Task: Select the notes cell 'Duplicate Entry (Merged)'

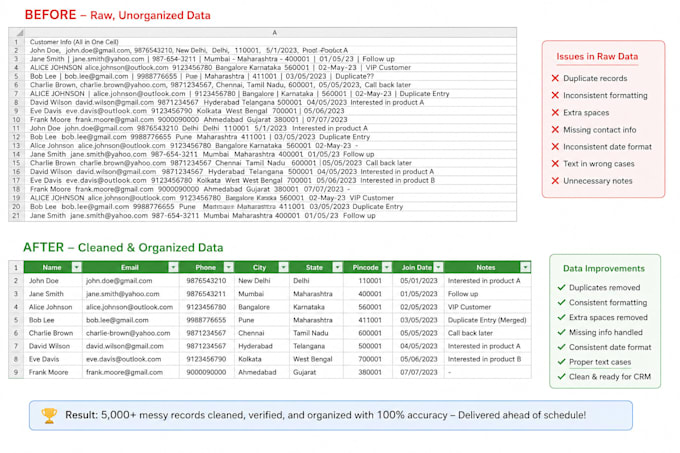Action: tap(487, 320)
